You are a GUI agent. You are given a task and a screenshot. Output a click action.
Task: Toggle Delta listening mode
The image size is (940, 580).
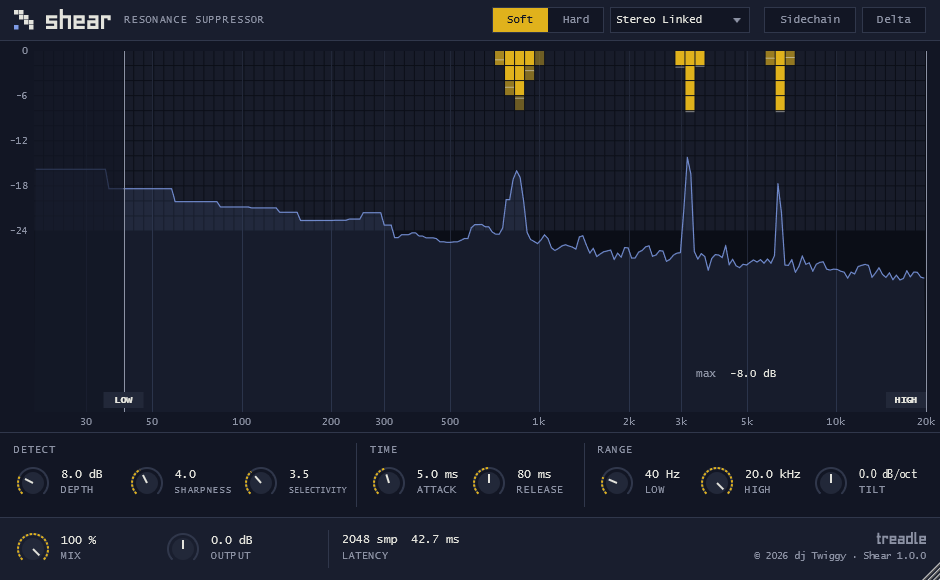click(x=893, y=20)
